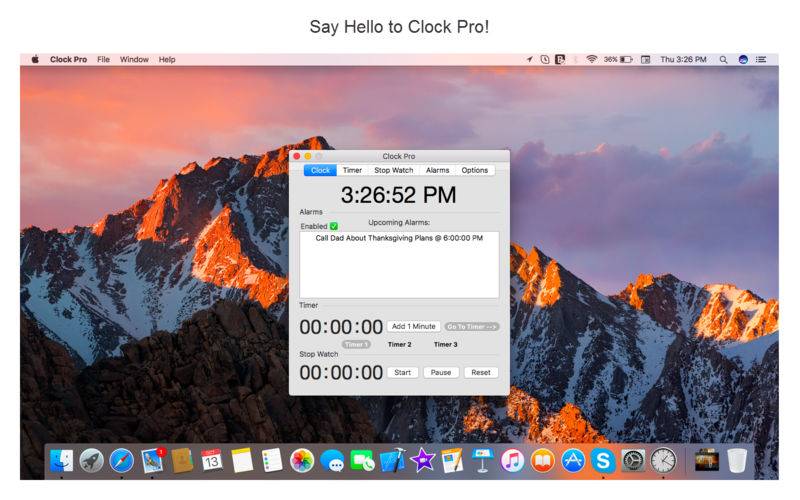Open the Clock app in the Dock
The height and width of the screenshot is (500, 800).
(663, 460)
